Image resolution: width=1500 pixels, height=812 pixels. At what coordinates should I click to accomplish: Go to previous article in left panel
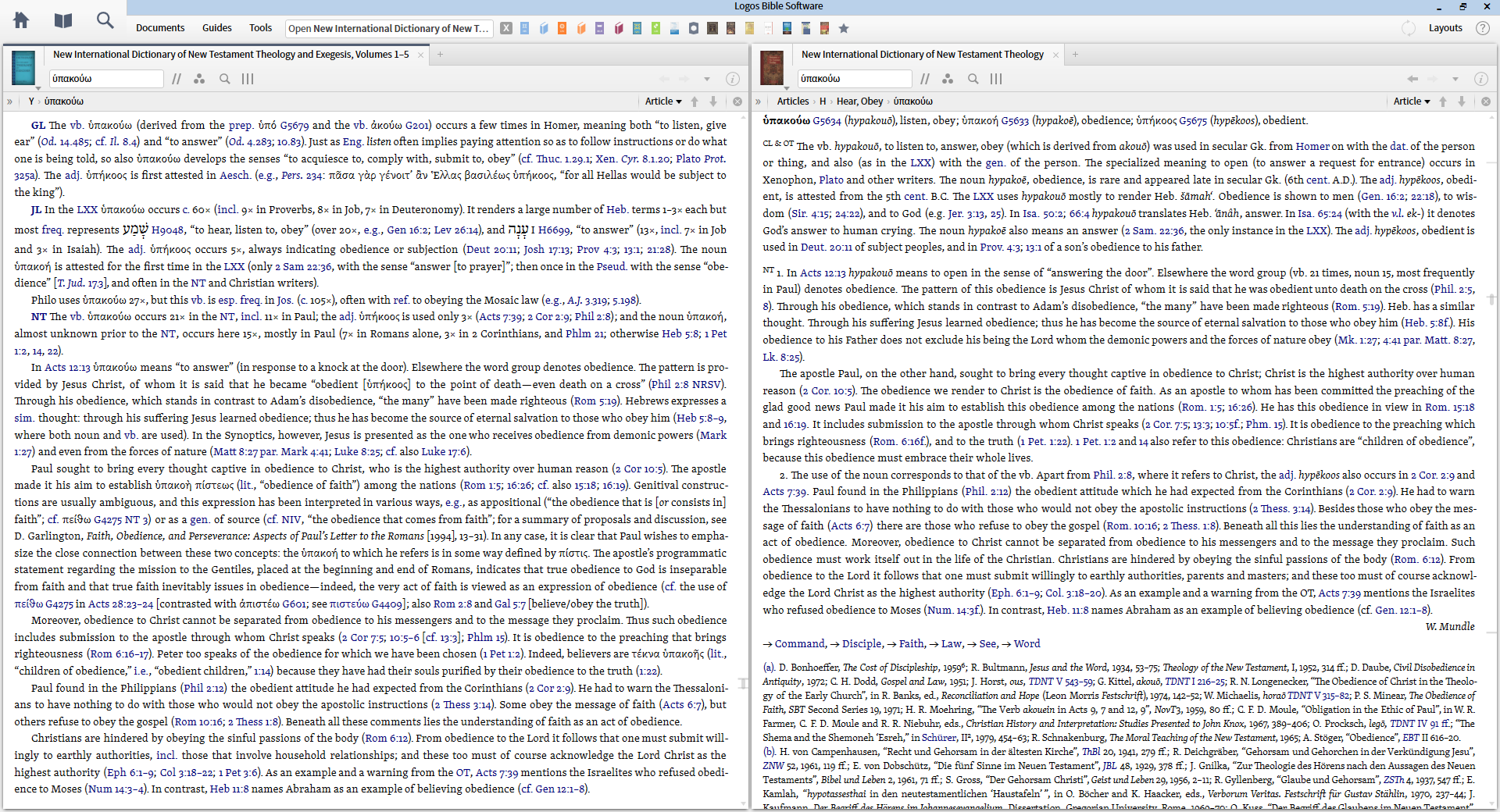pos(696,101)
